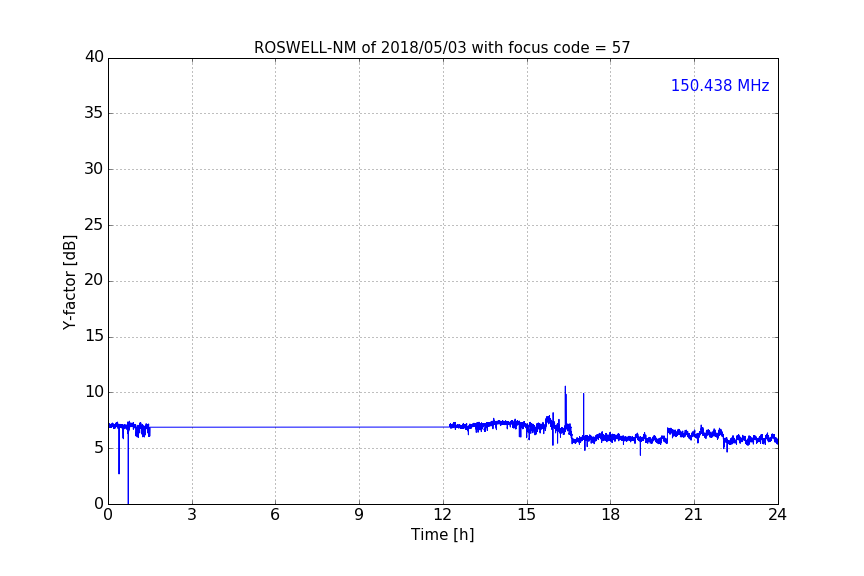Click the y-axis tick label '5'
864x576 pixels.
click(x=99, y=448)
